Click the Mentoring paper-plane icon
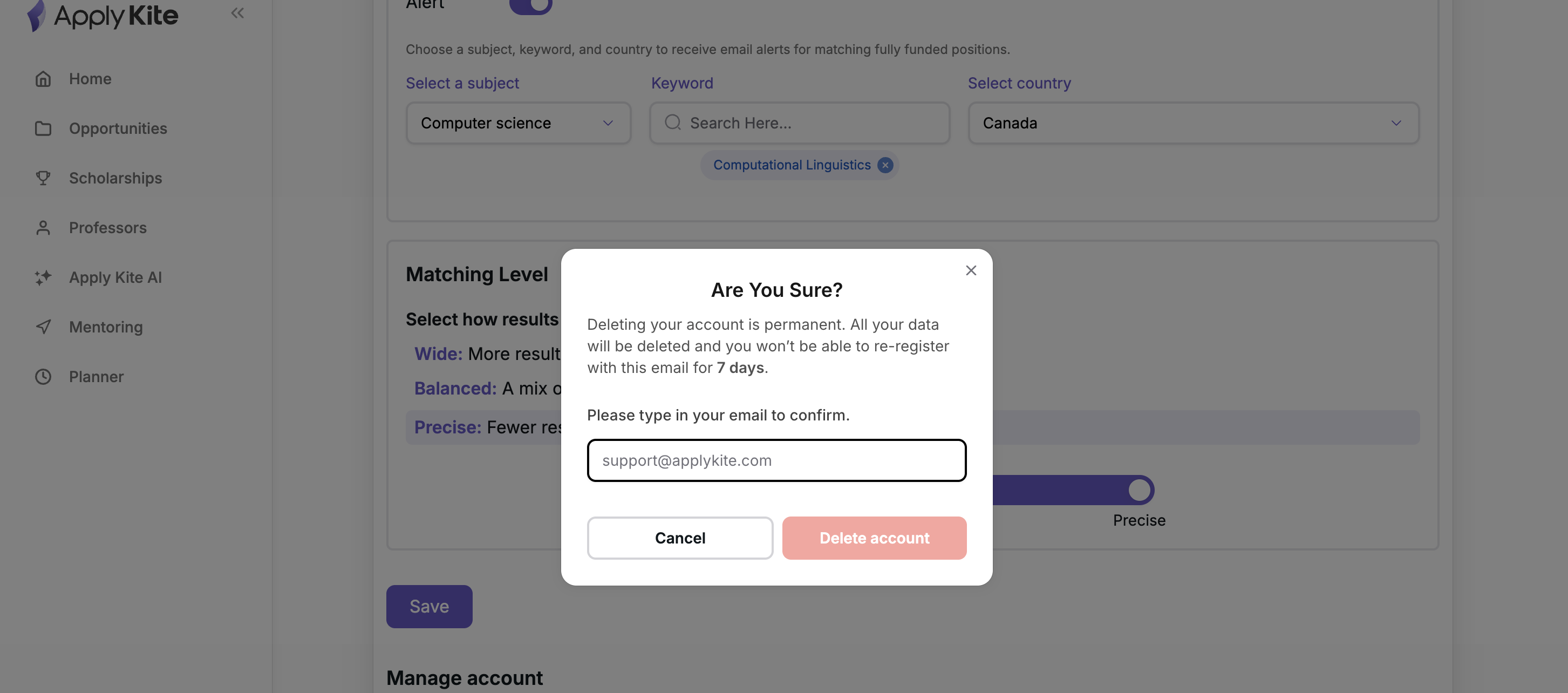Image resolution: width=1568 pixels, height=693 pixels. 43,327
